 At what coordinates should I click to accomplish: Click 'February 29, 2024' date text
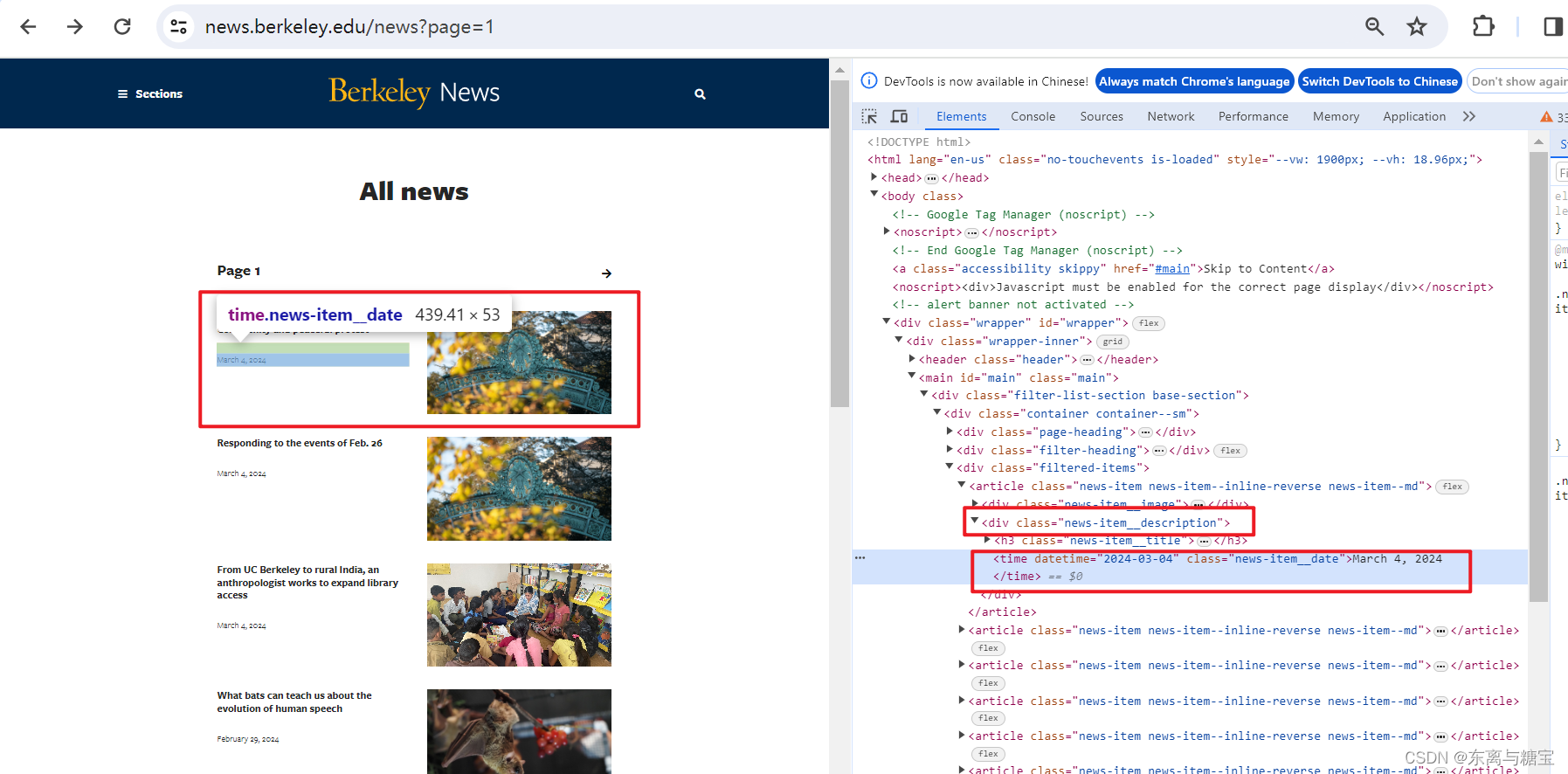[x=248, y=739]
